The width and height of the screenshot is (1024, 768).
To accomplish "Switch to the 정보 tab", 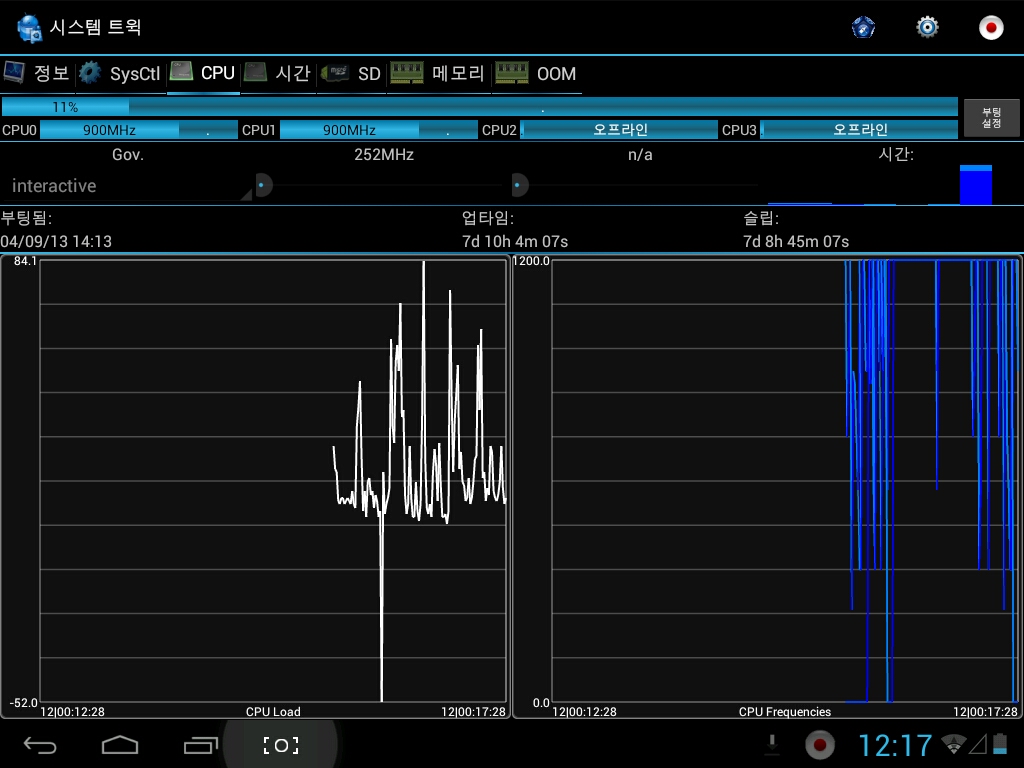I will pyautogui.click(x=38, y=73).
